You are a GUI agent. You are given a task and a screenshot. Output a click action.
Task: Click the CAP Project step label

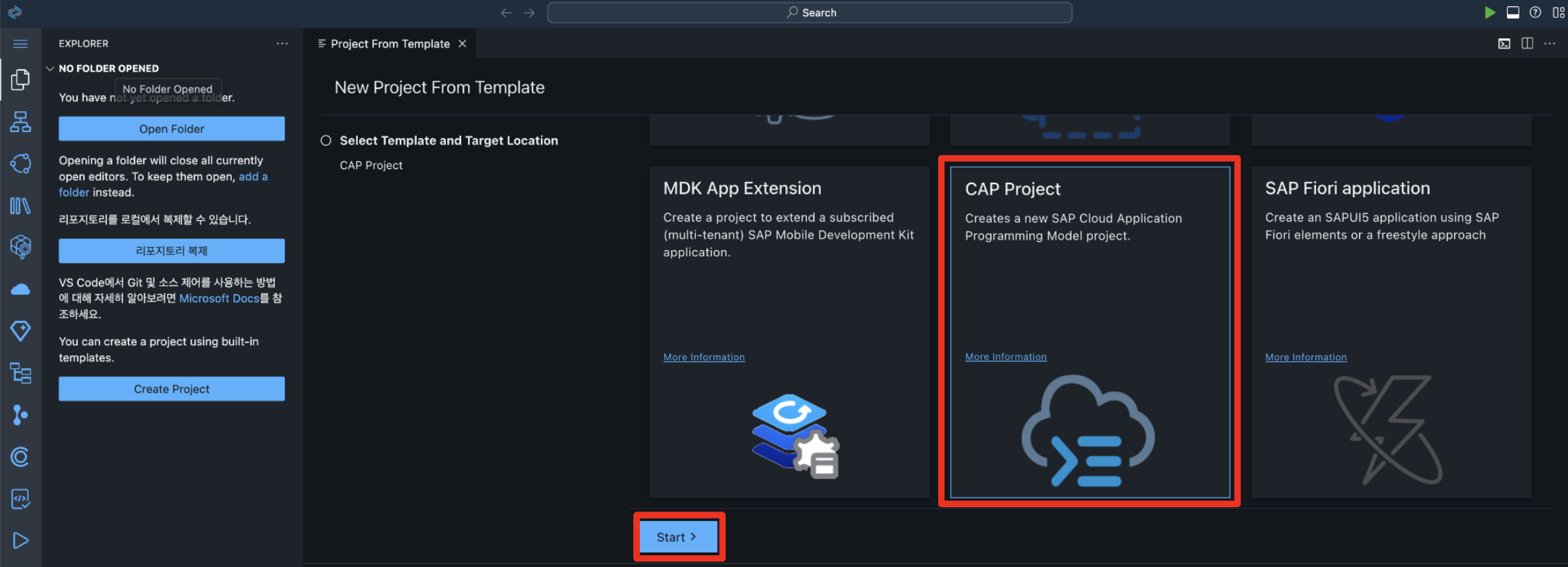(x=371, y=165)
